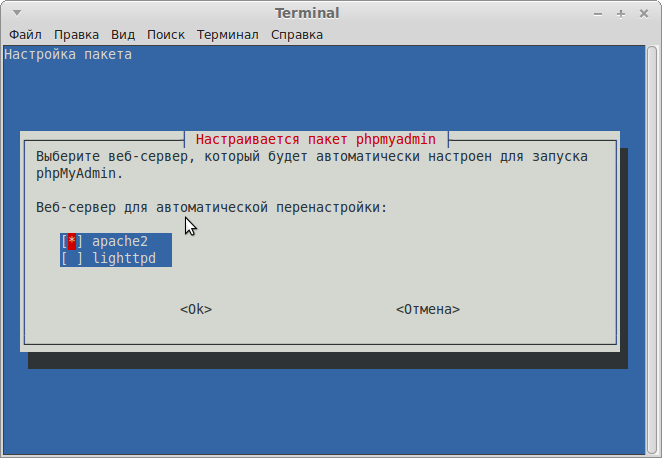
Task: Click the 'phpMyAdmin.' text in description
Action: click(79, 173)
